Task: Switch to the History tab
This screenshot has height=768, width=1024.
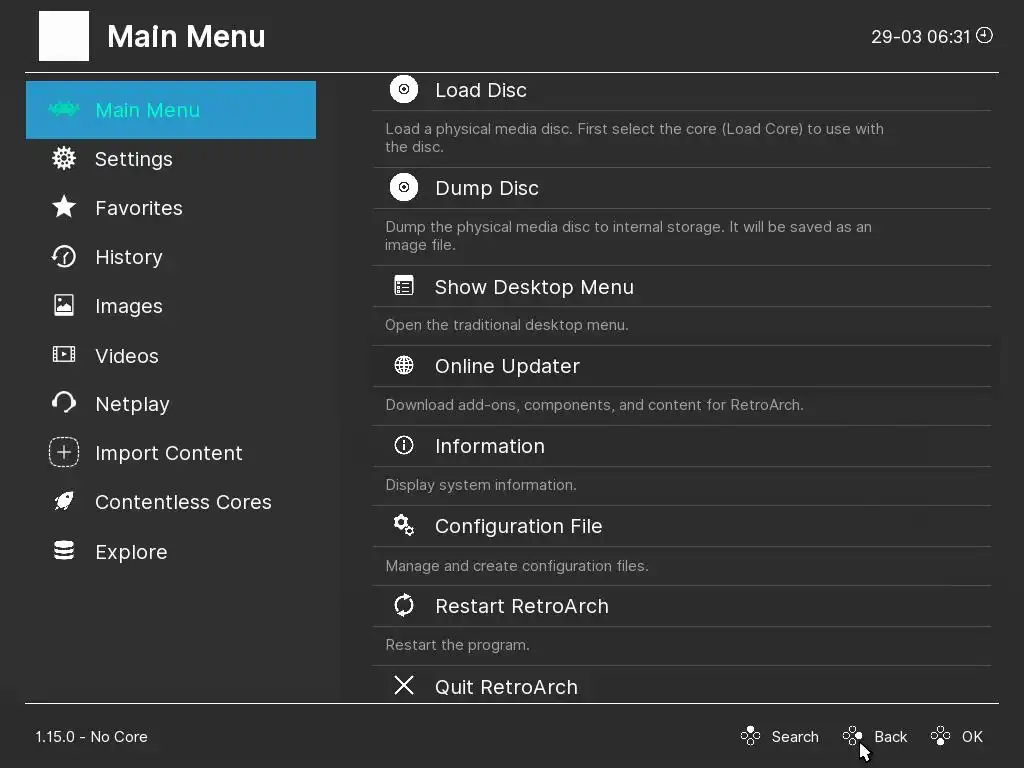Action: (170, 257)
